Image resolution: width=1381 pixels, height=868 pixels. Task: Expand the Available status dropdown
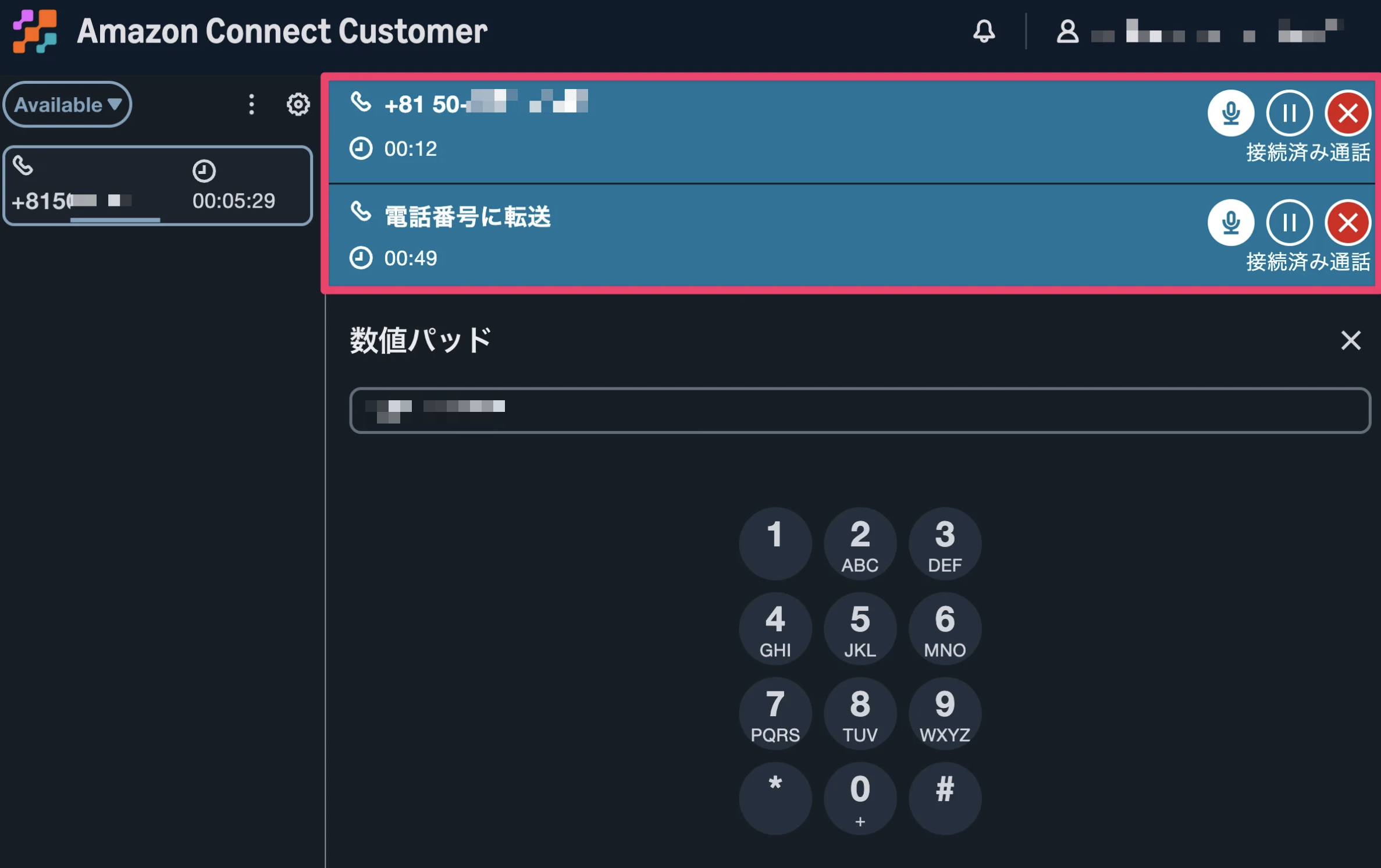pyautogui.click(x=67, y=105)
